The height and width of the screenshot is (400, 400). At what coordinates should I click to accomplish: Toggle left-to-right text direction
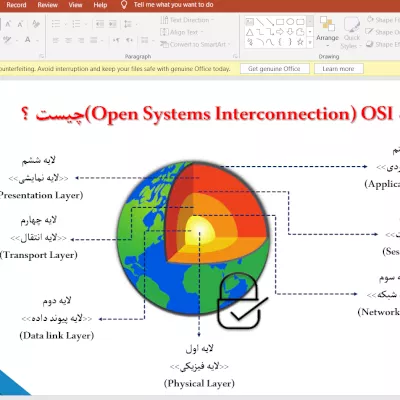[116, 40]
